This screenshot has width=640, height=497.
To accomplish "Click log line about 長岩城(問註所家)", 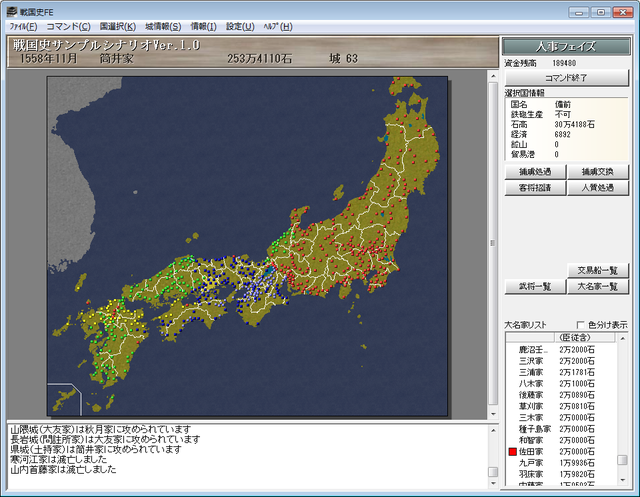I will tap(105, 439).
